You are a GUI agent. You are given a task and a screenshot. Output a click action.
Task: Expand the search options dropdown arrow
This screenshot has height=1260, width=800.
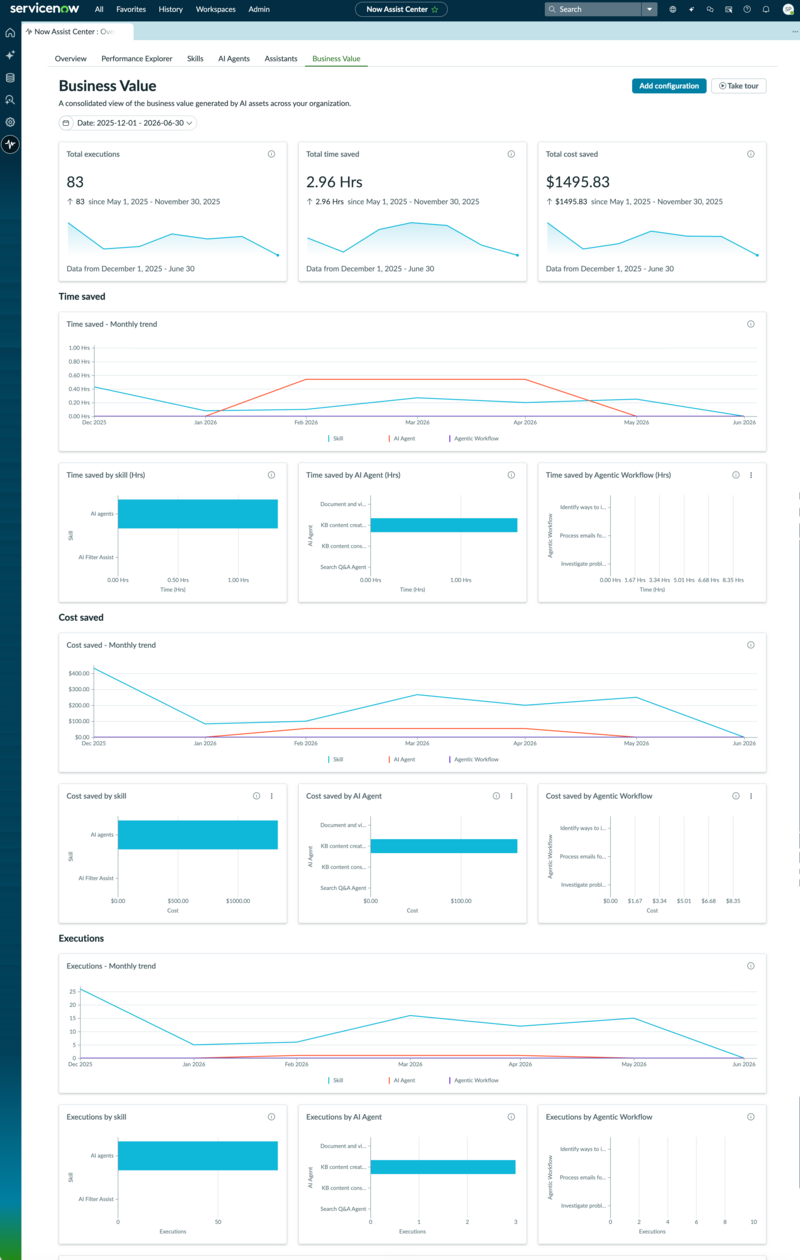pyautogui.click(x=650, y=9)
